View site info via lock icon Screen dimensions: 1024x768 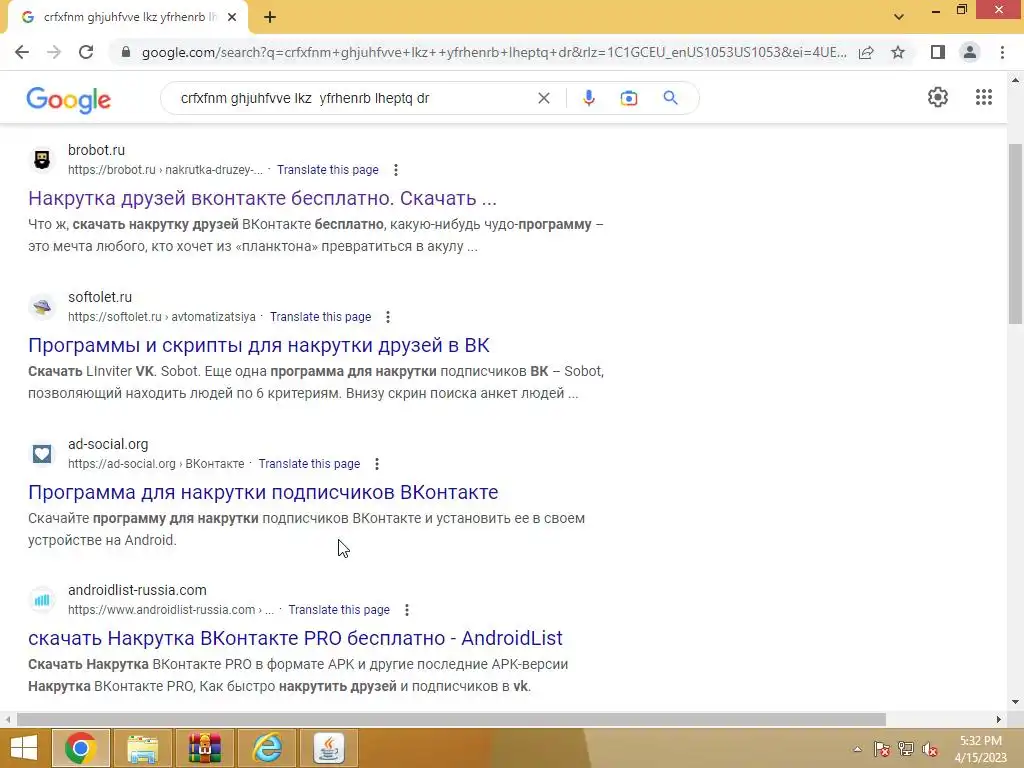click(x=126, y=52)
